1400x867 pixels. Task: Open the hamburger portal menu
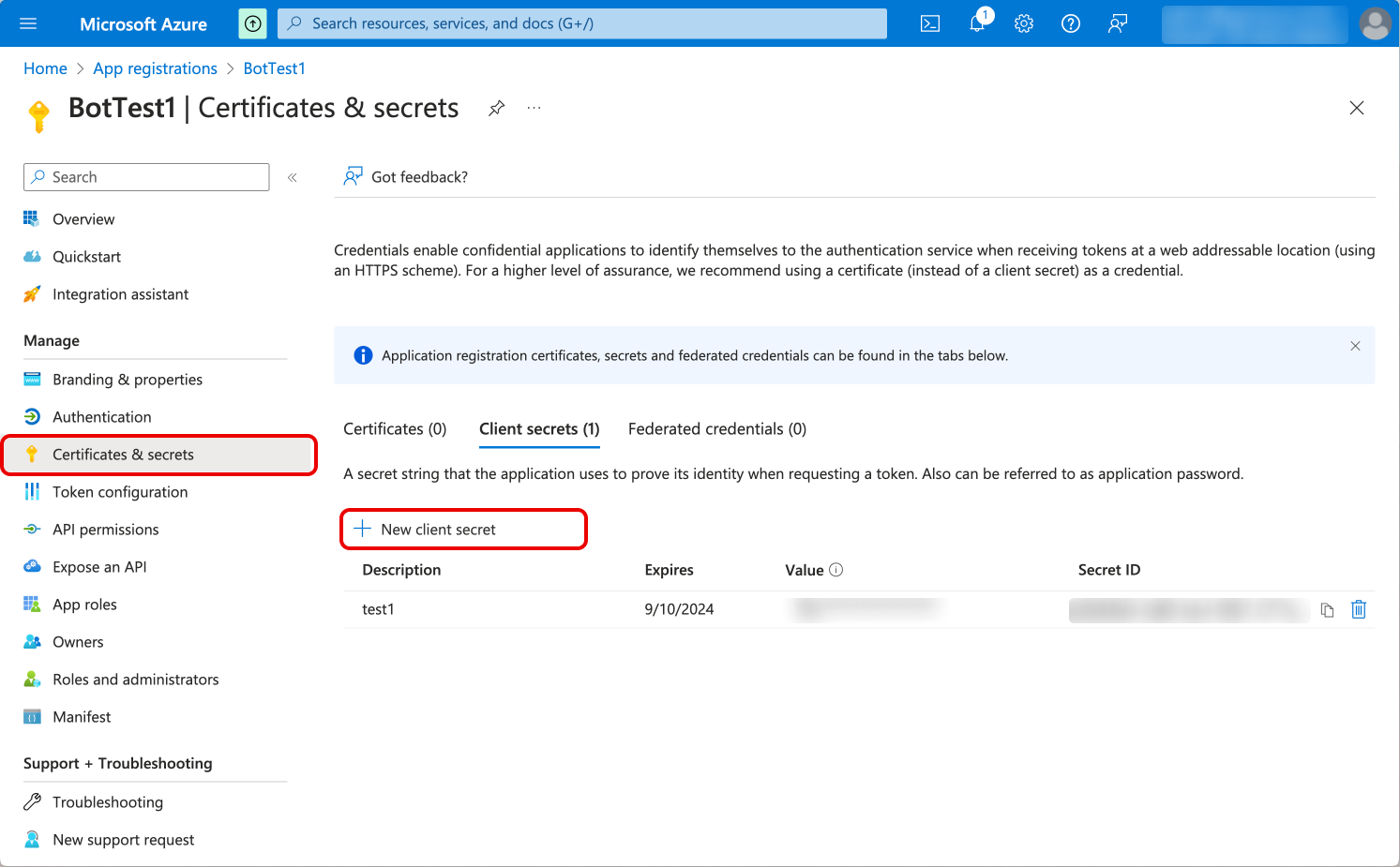click(x=28, y=23)
